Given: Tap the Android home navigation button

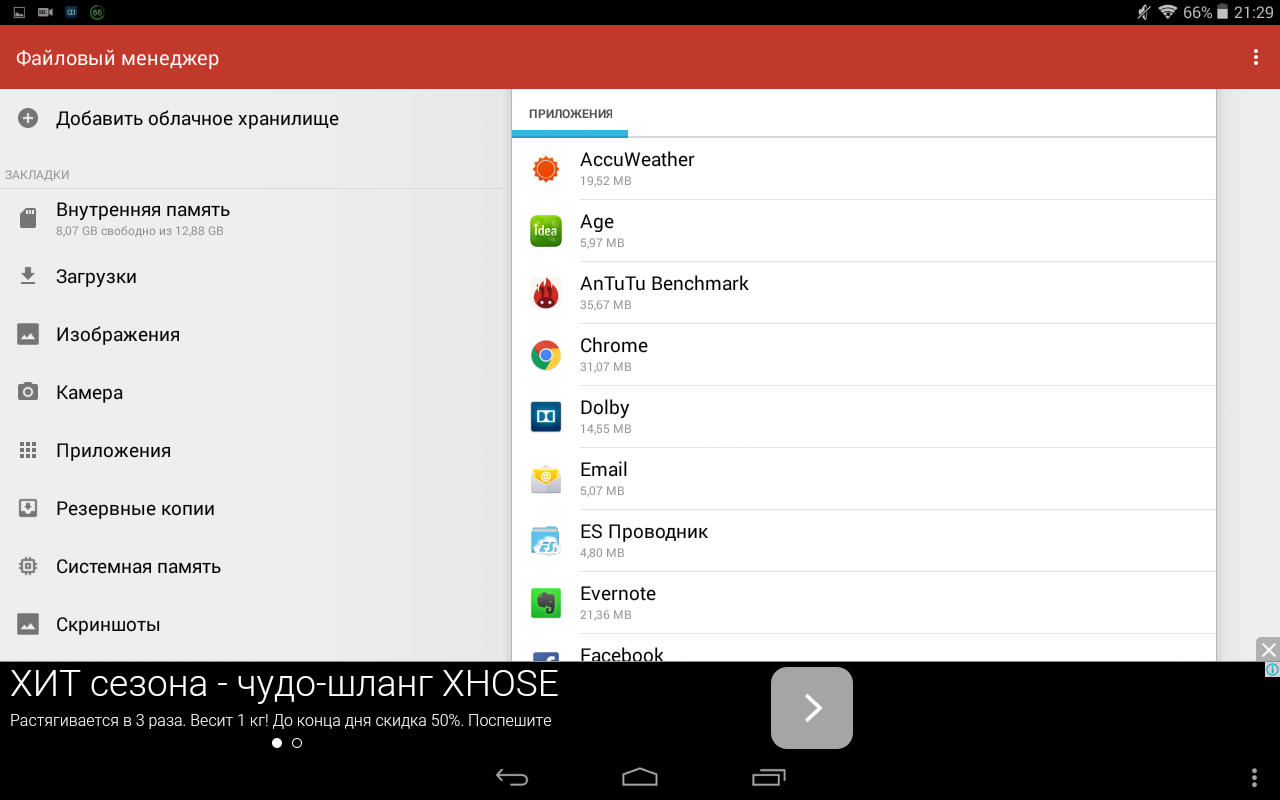Looking at the screenshot, I should [640, 777].
